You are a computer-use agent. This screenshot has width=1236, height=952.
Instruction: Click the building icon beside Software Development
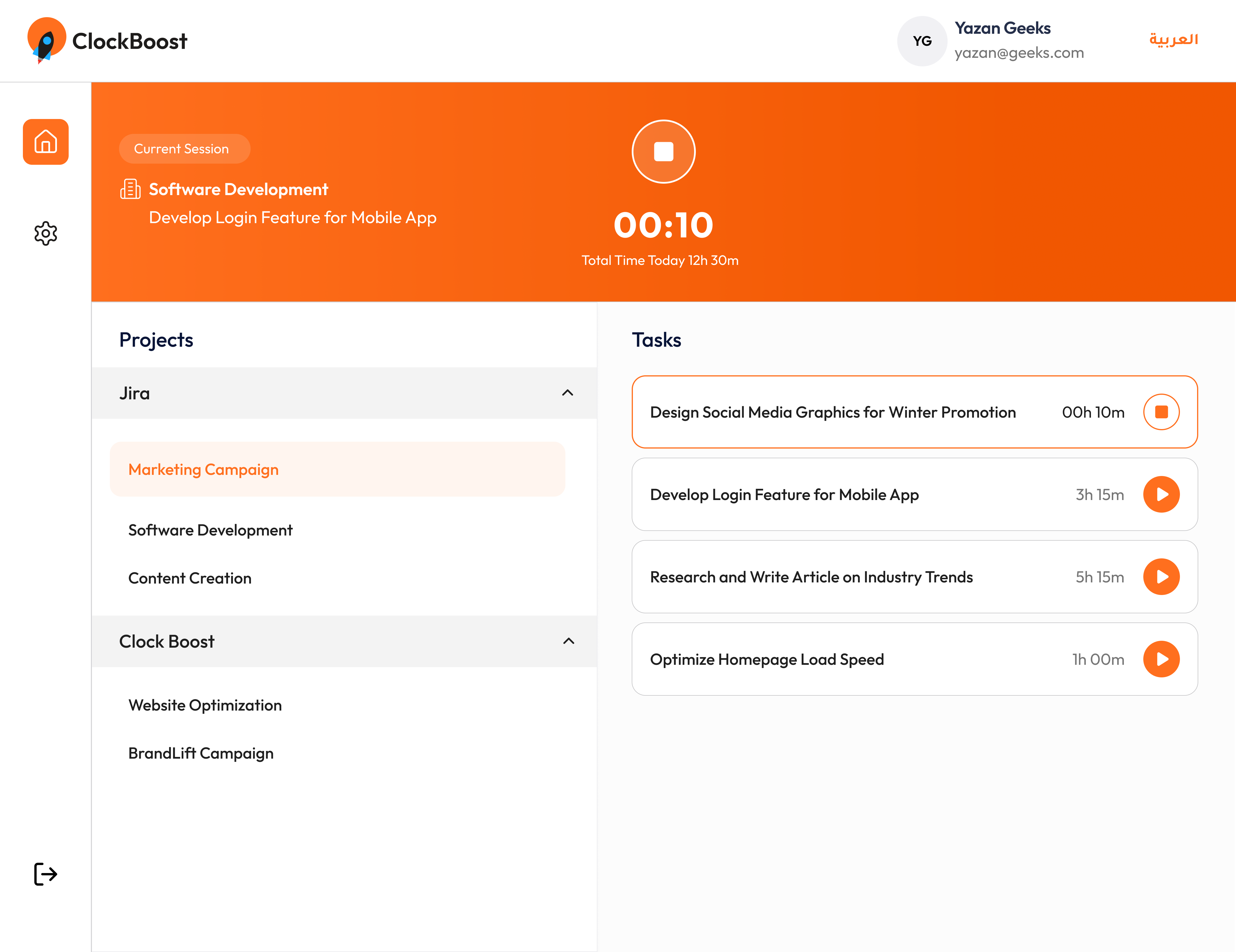pyautogui.click(x=130, y=189)
